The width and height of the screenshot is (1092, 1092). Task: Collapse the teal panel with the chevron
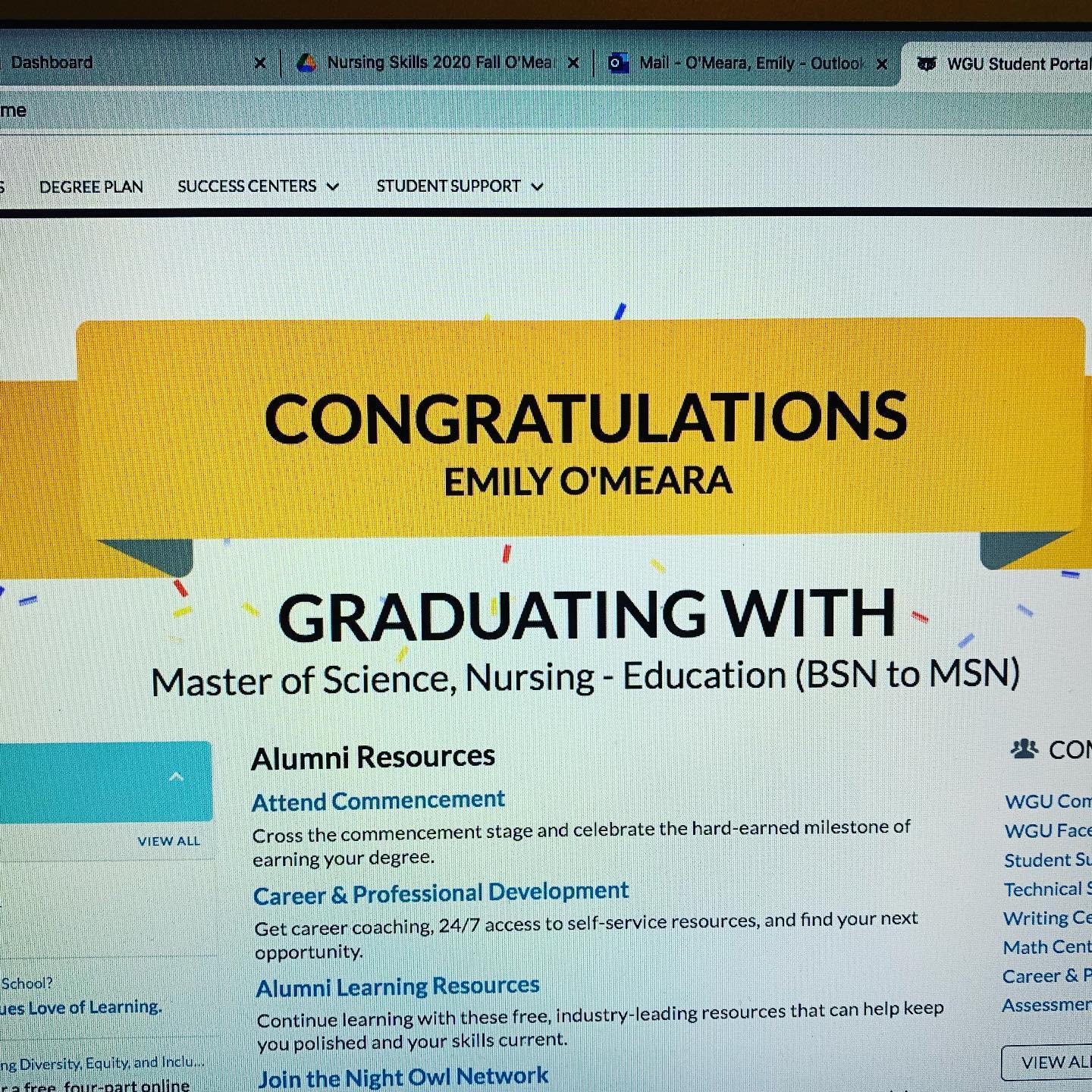(176, 777)
